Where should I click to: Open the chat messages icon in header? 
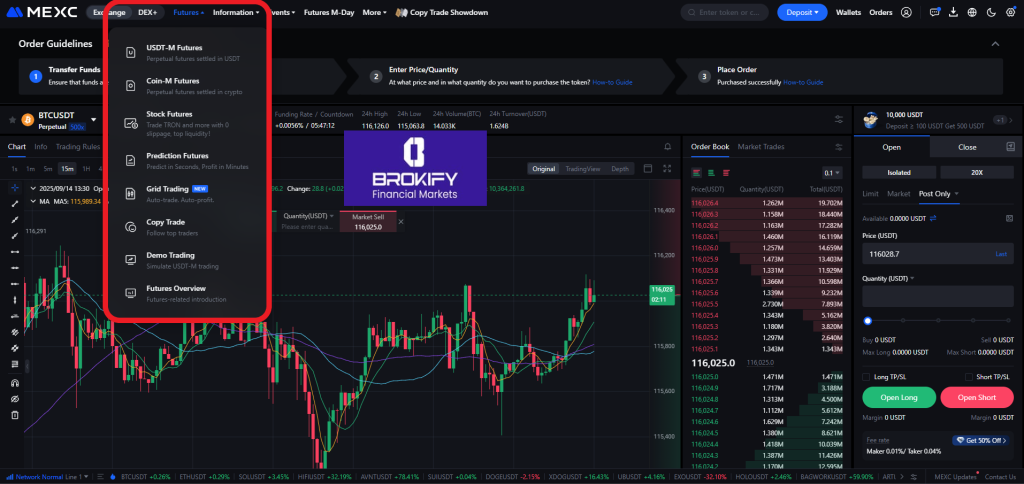pyautogui.click(x=934, y=13)
